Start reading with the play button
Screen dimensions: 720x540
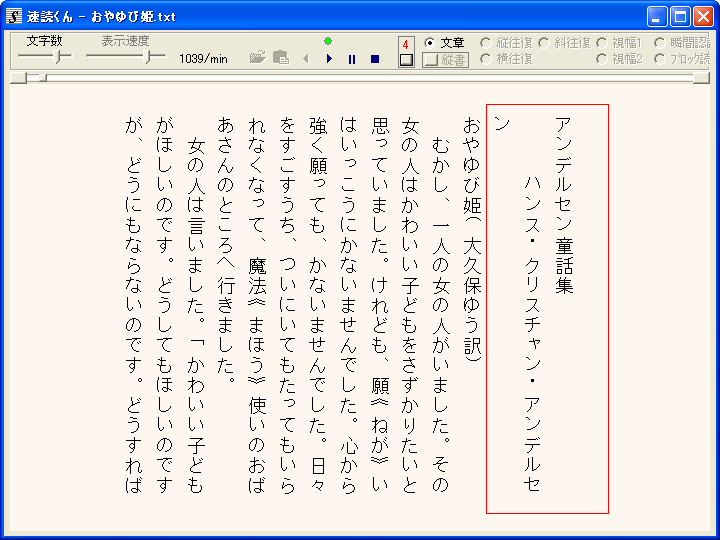[329, 59]
